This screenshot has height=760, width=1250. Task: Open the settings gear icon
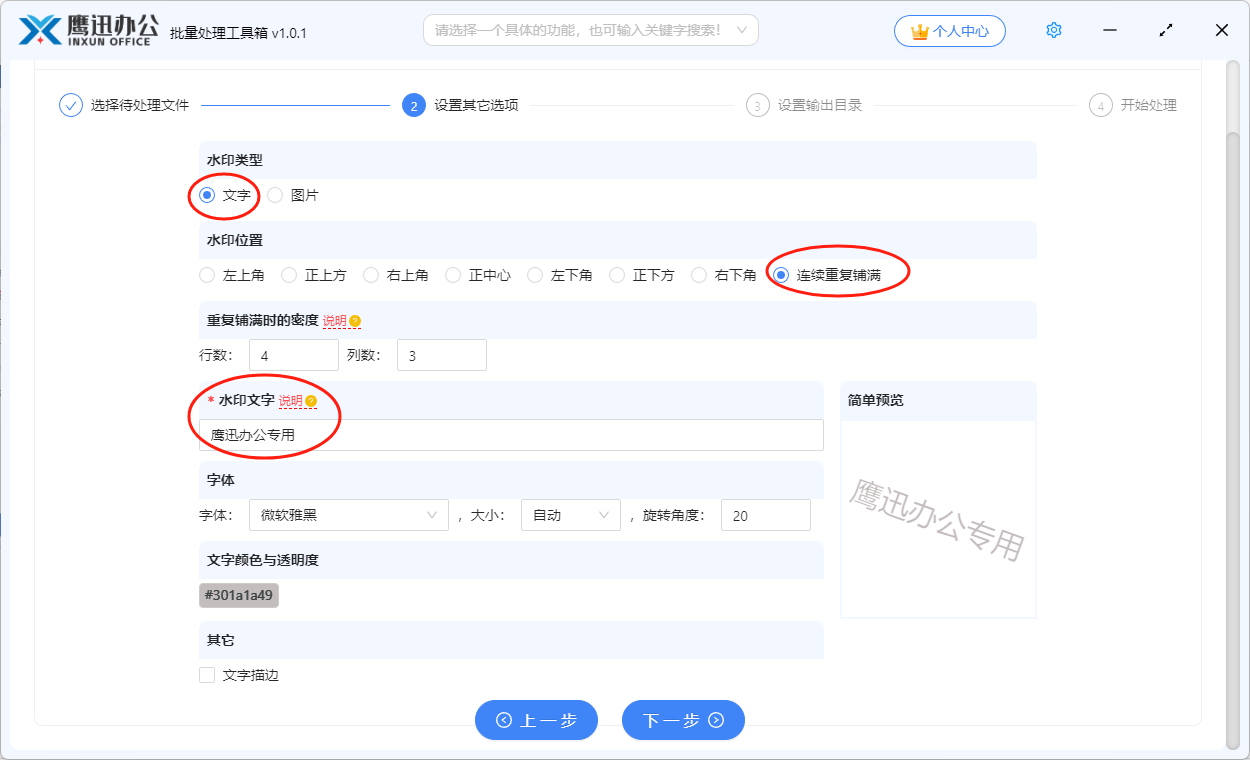[x=1053, y=30]
